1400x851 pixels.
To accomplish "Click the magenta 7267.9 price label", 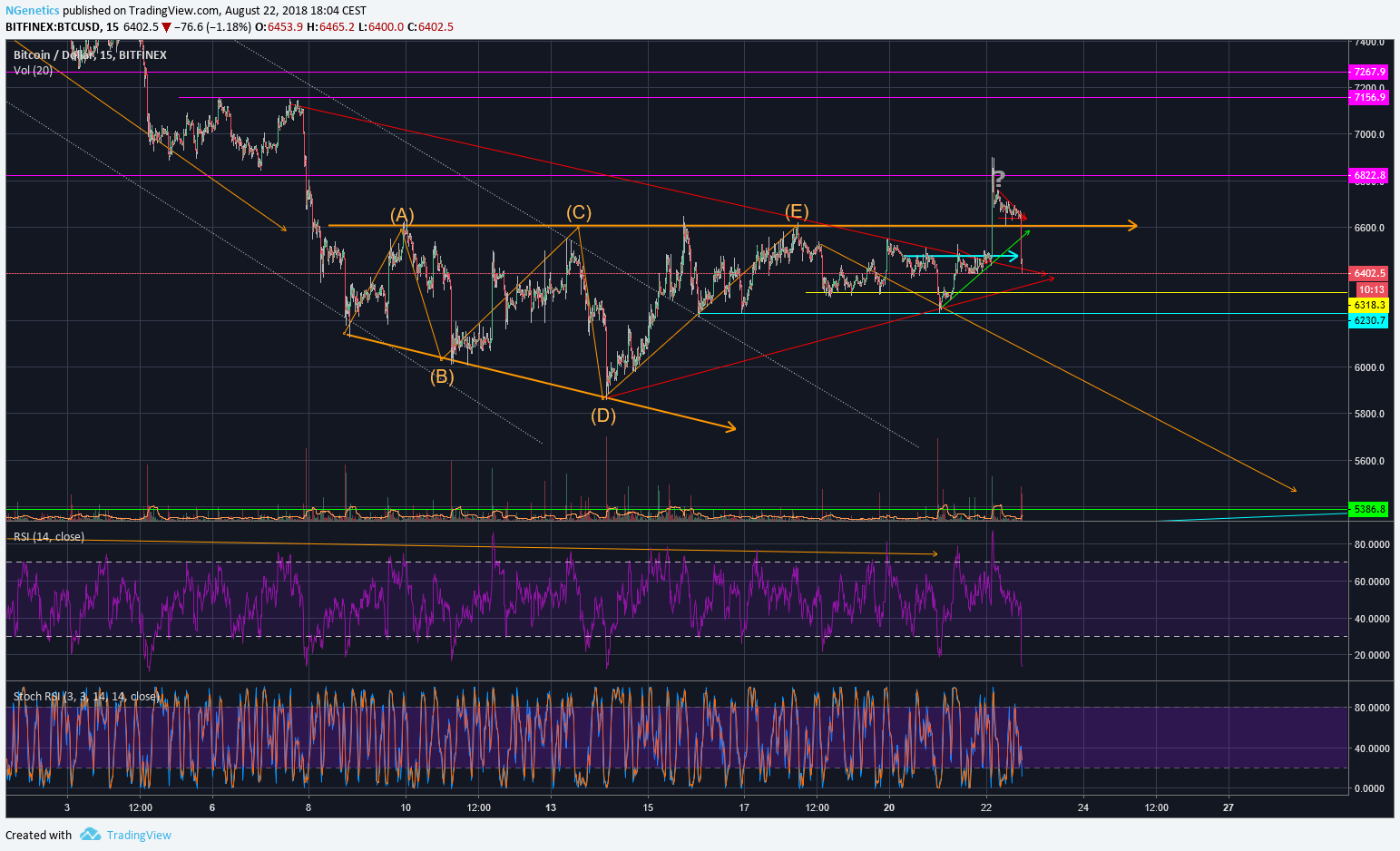I will click(1369, 72).
